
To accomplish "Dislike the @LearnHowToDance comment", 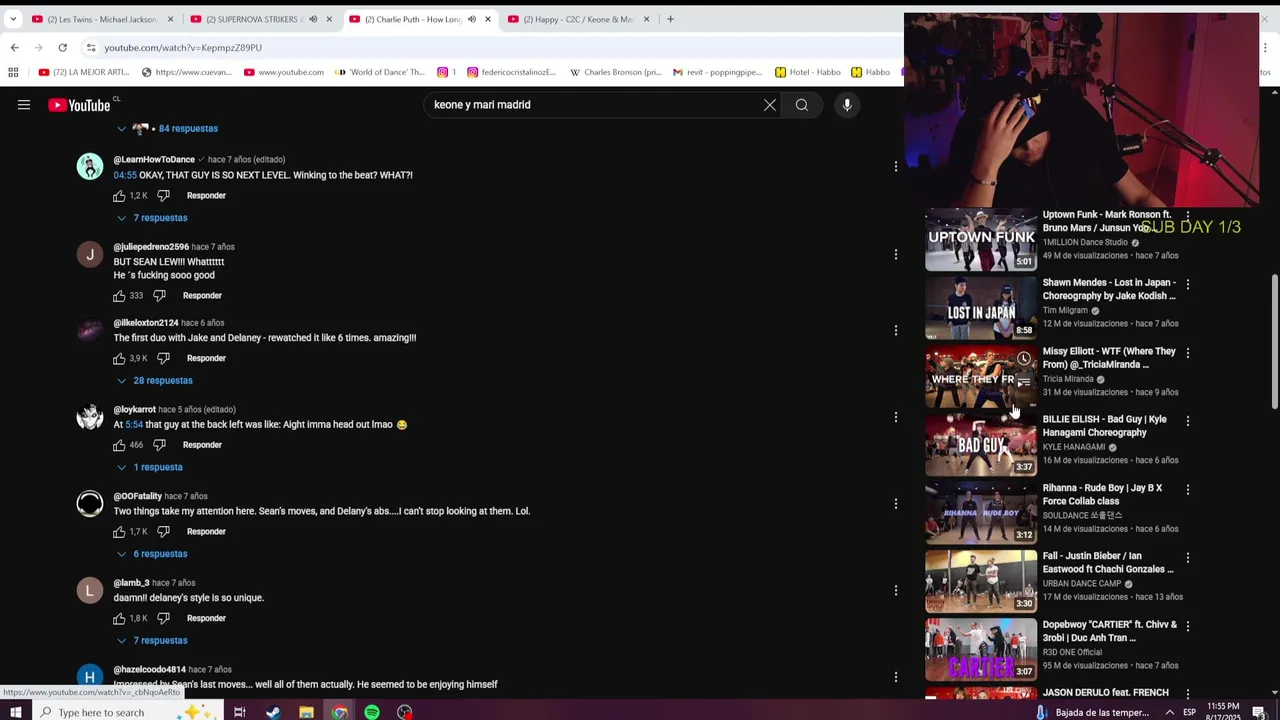I will click(x=164, y=196).
